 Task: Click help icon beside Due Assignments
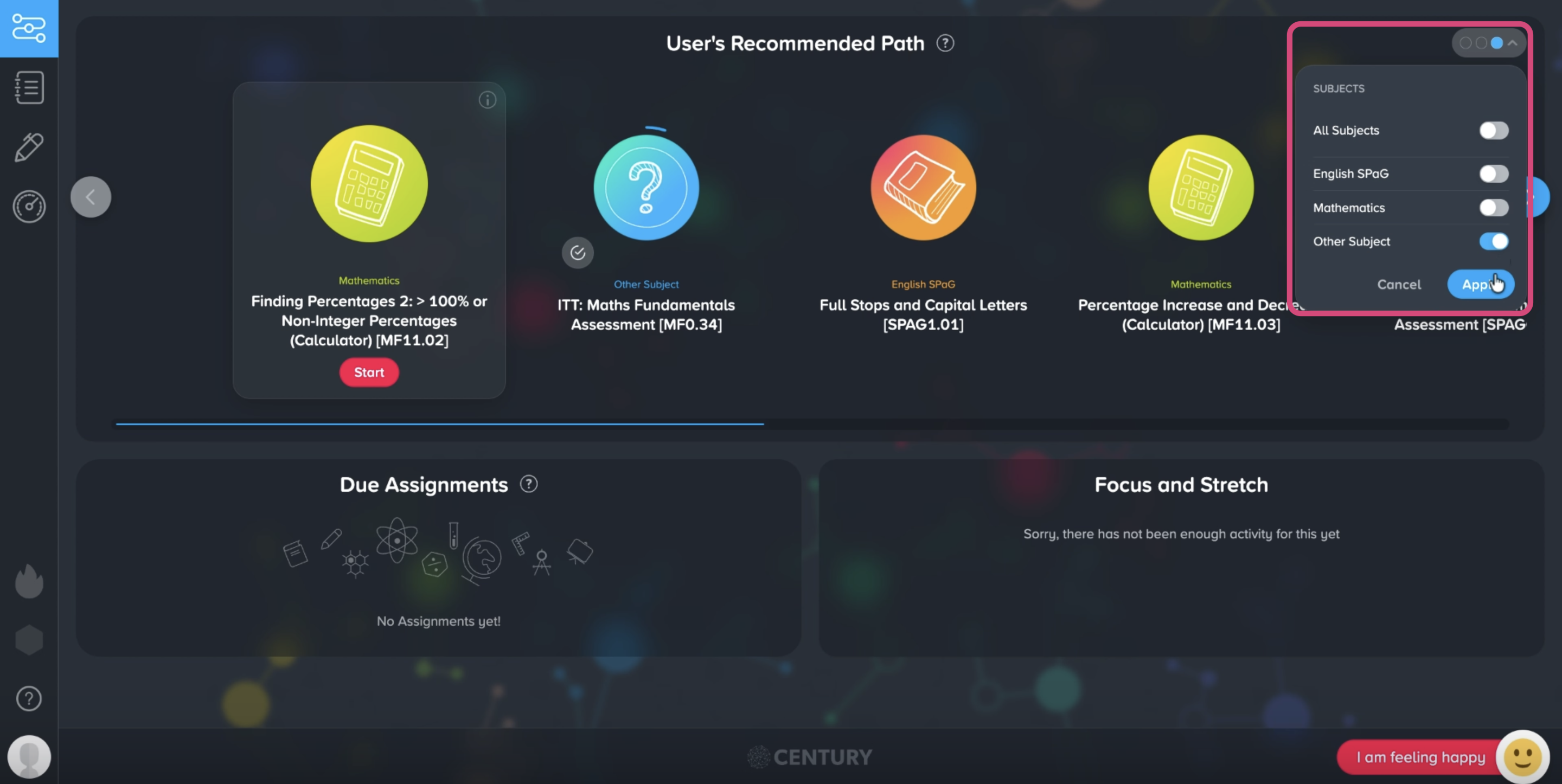[x=528, y=484]
